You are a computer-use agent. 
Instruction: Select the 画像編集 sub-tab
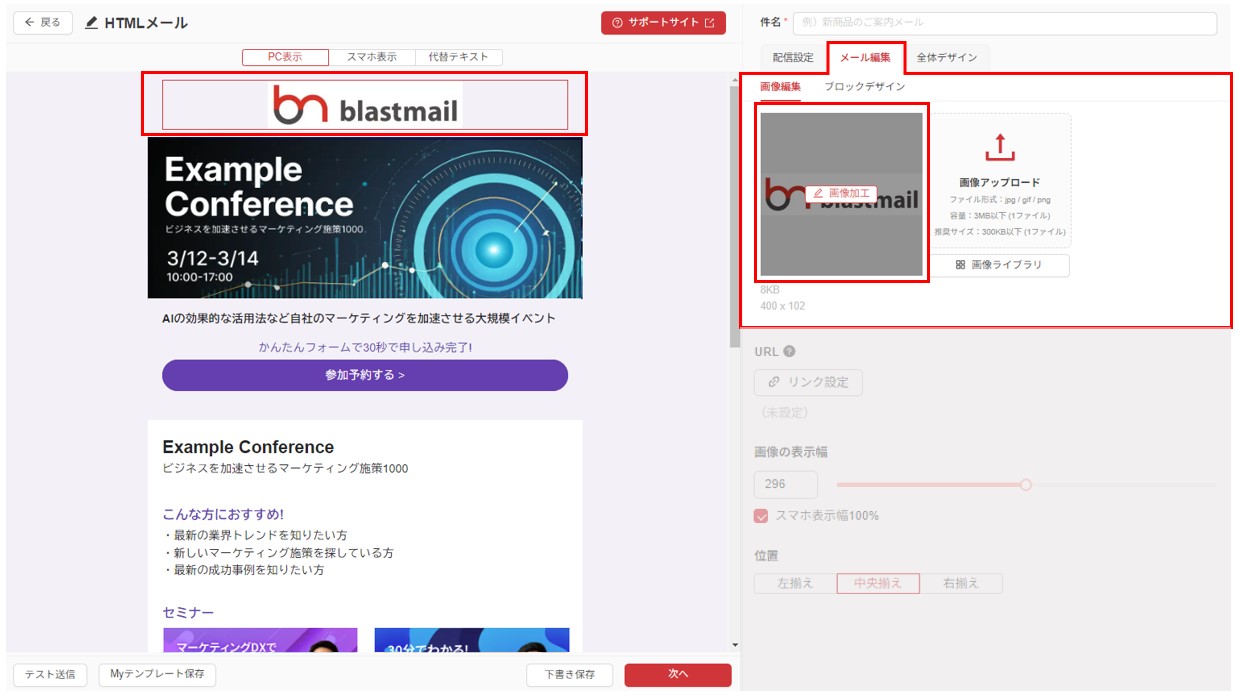780,87
